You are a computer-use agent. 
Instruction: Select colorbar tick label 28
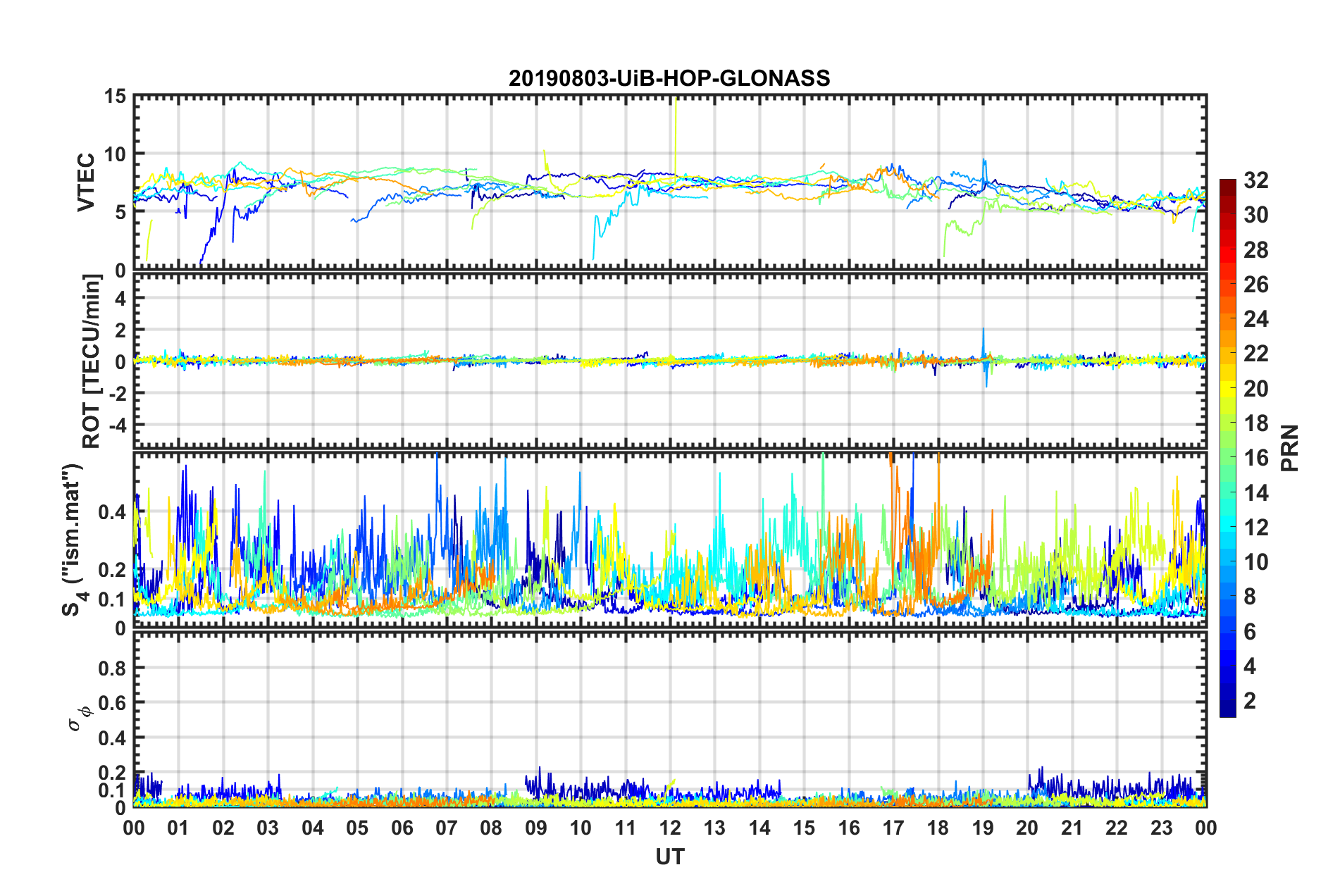click(1255, 250)
